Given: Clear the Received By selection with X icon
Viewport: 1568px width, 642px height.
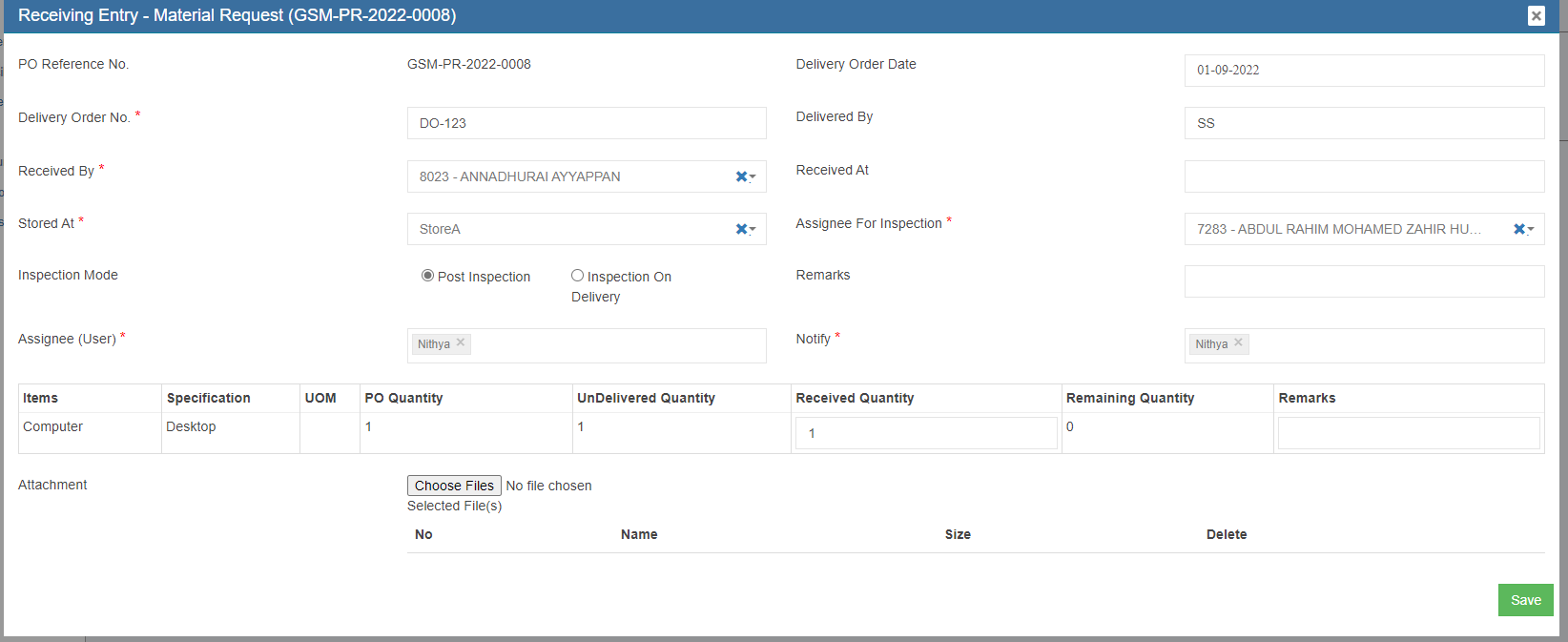Looking at the screenshot, I should tap(741, 176).
